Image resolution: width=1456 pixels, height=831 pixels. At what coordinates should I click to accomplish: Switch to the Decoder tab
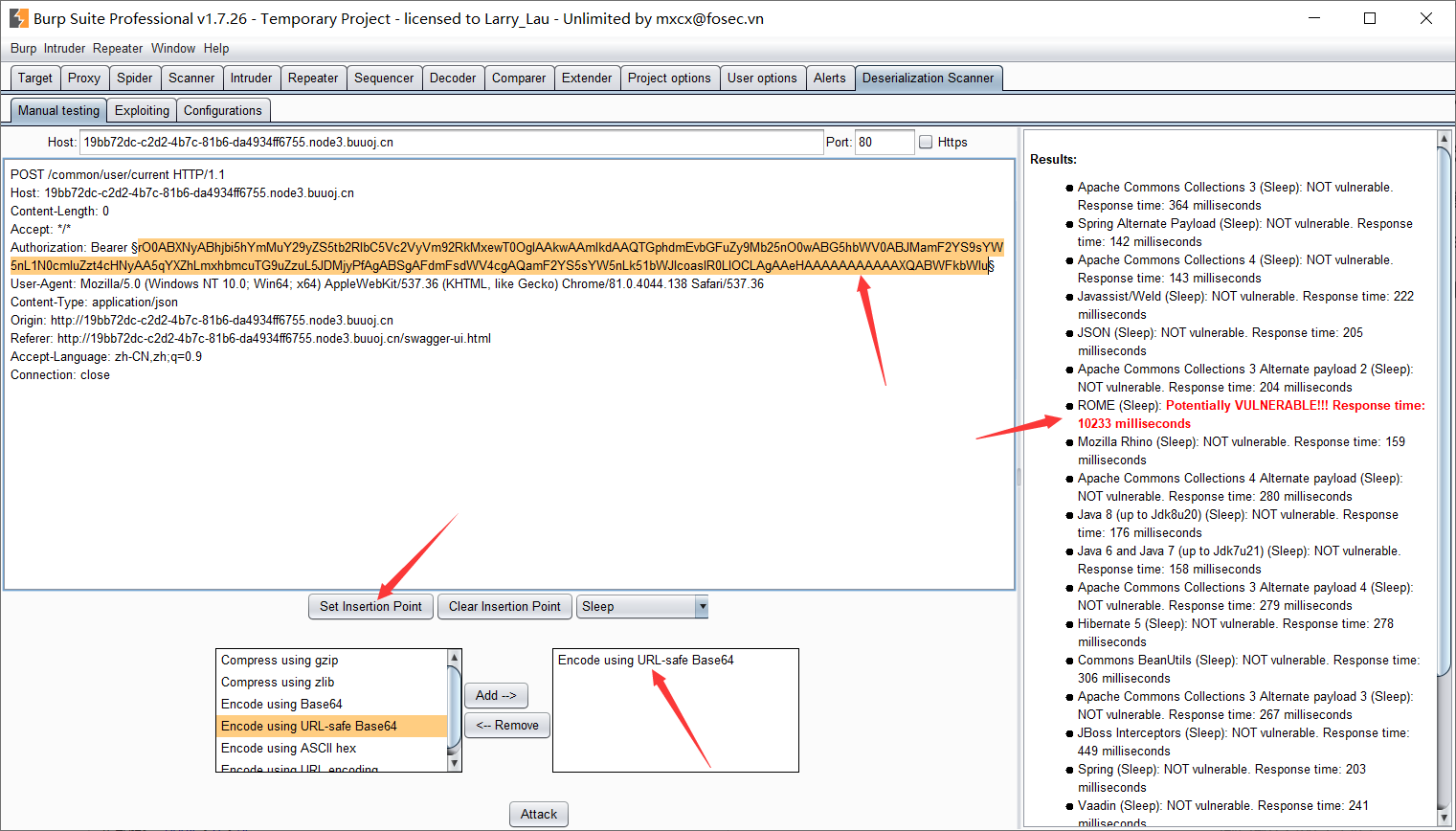[453, 79]
